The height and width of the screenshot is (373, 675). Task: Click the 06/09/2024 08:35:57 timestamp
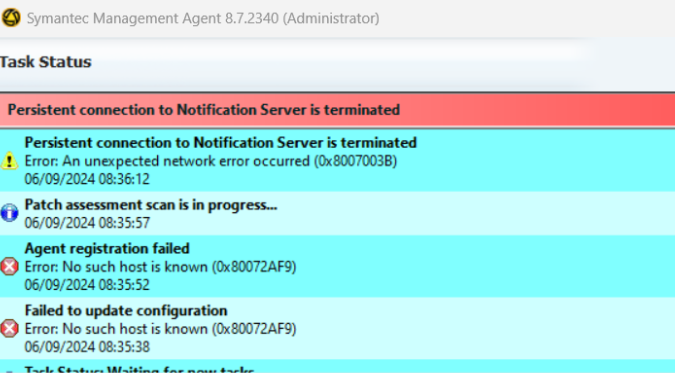pos(87,223)
